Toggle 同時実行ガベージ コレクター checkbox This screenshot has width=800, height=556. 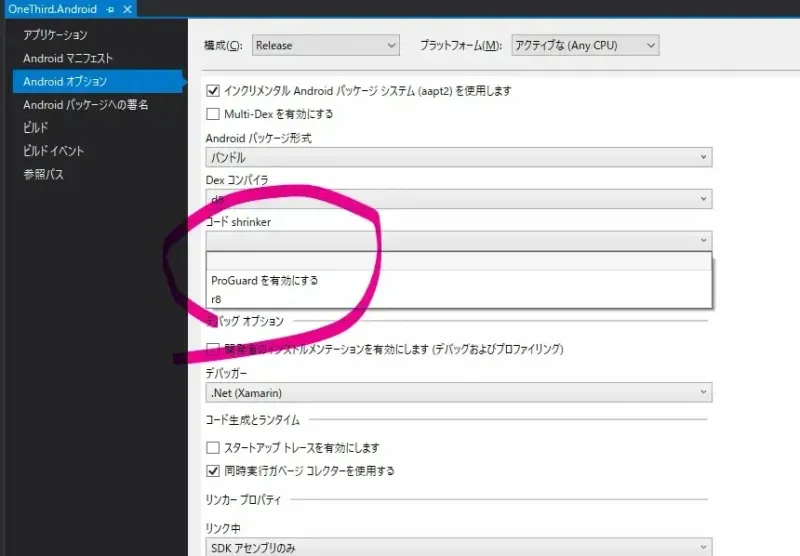[212, 471]
